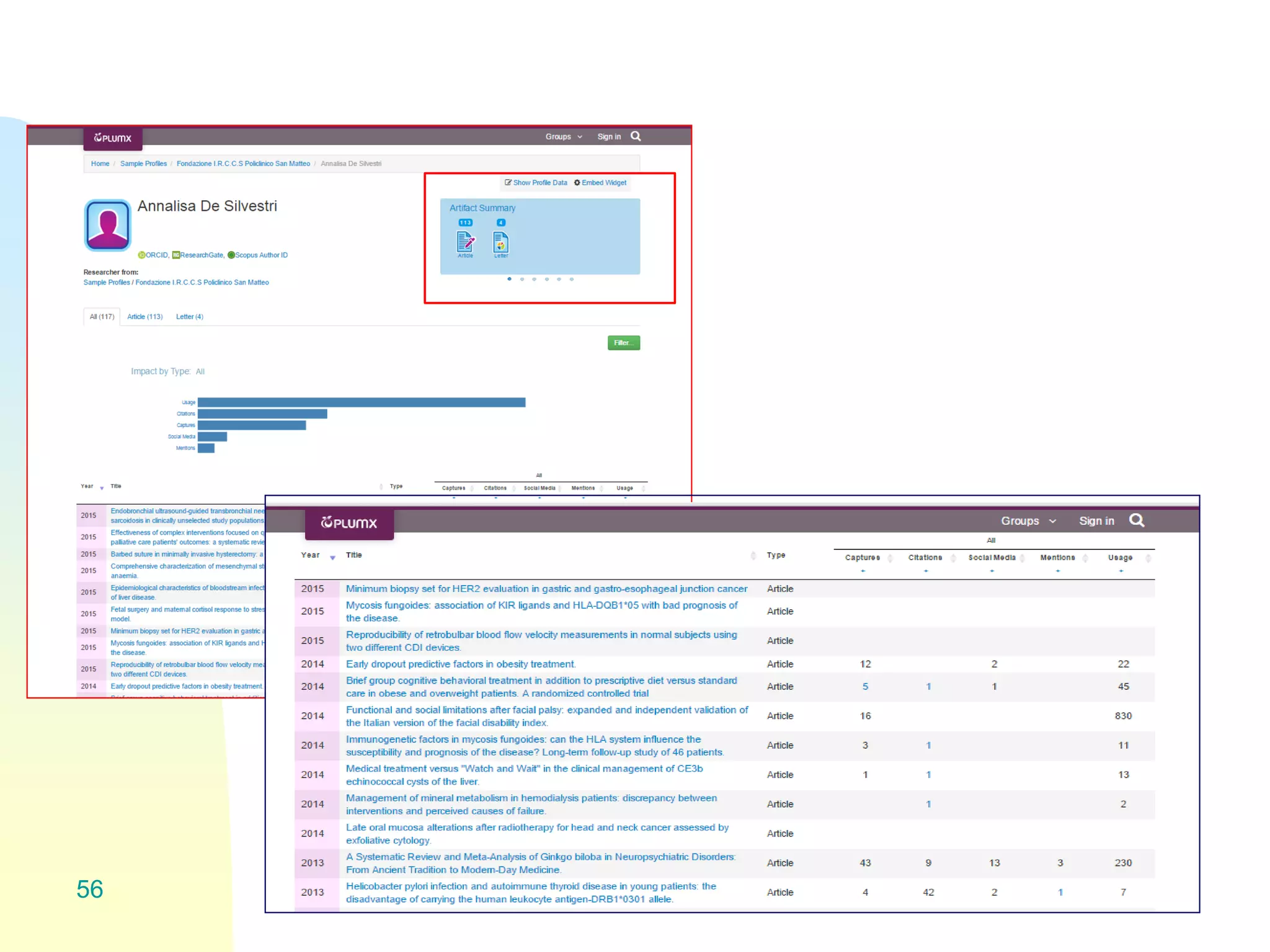Viewport: 1270px width, 952px height.
Task: Select the second carousel dot under Artifact Summary
Action: point(522,280)
